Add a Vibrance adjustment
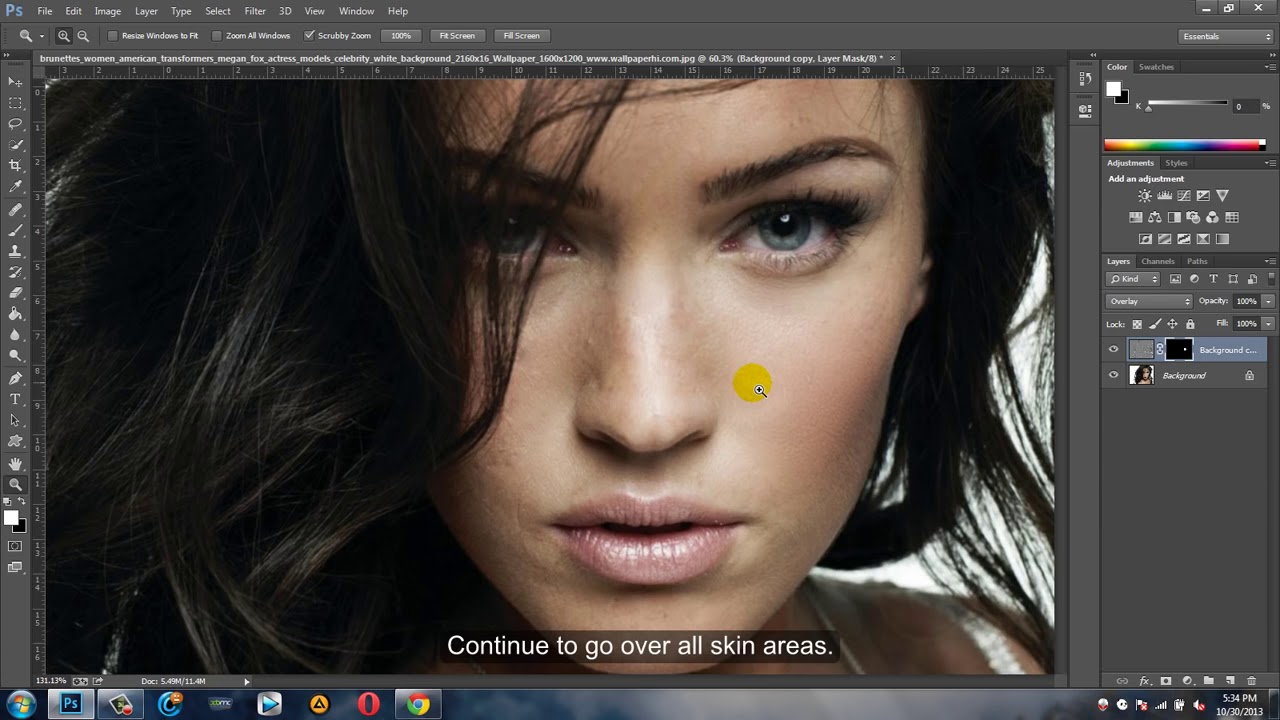 click(x=1222, y=196)
